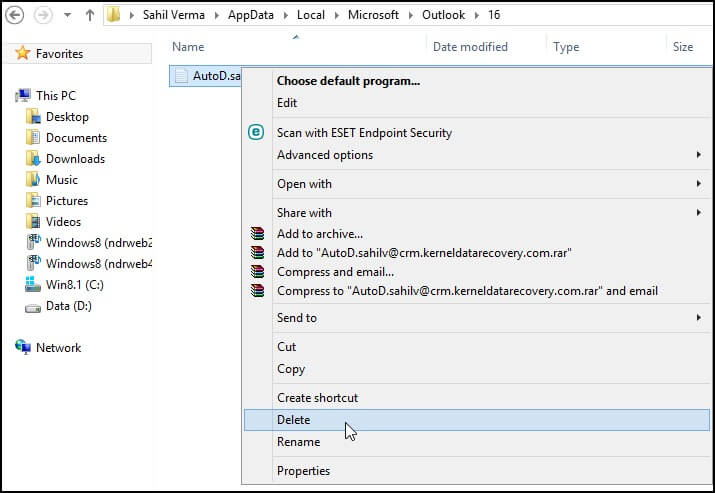
Task: Scan with ESET Endpoint Security
Action: click(x=364, y=133)
